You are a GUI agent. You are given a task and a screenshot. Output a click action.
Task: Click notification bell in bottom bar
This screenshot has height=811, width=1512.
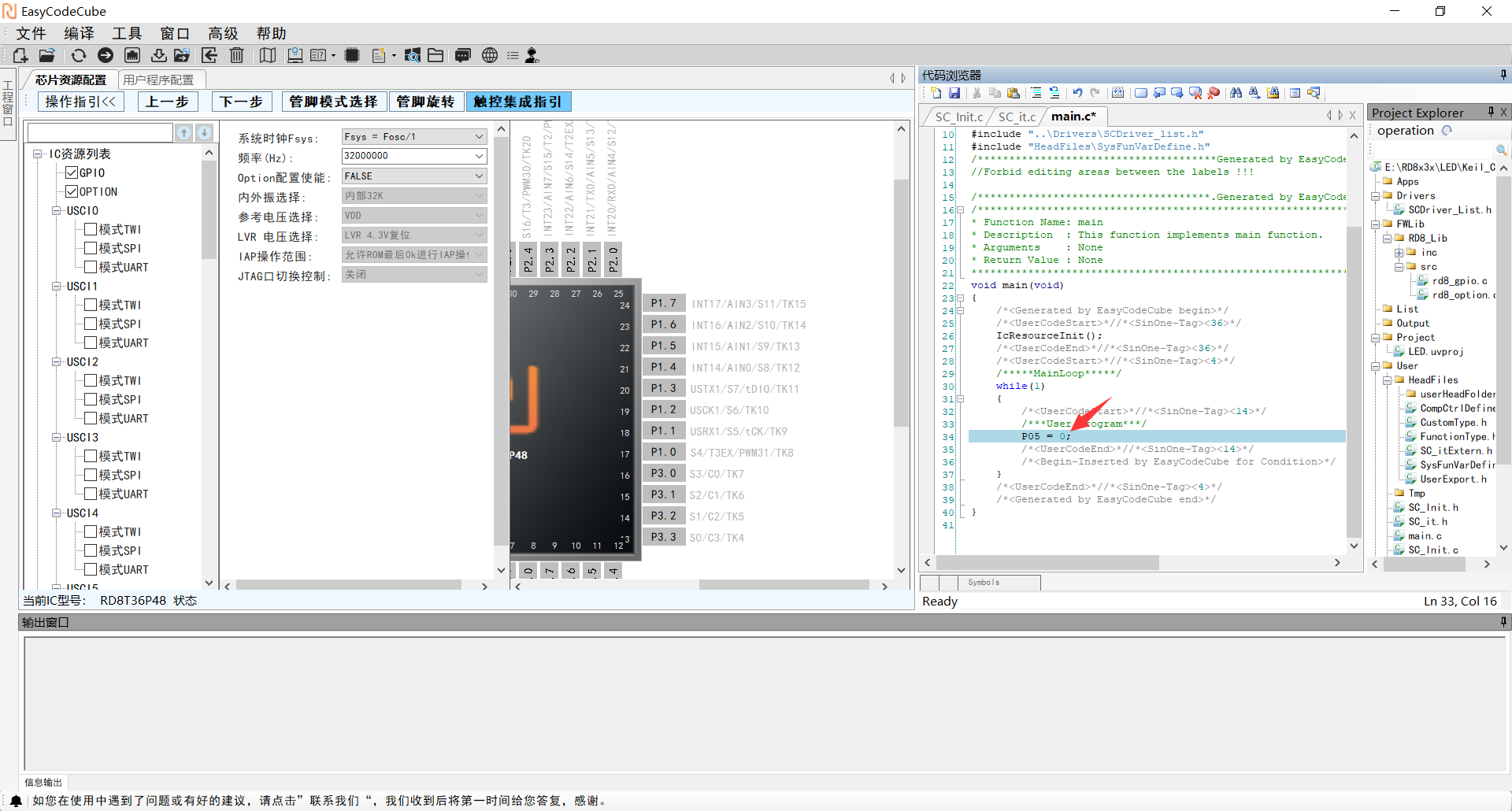pos(16,801)
